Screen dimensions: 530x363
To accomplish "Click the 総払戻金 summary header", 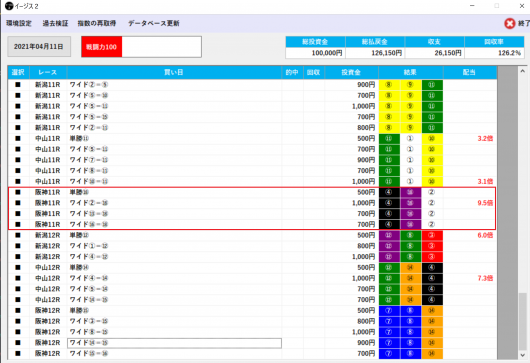I will 375,42.
